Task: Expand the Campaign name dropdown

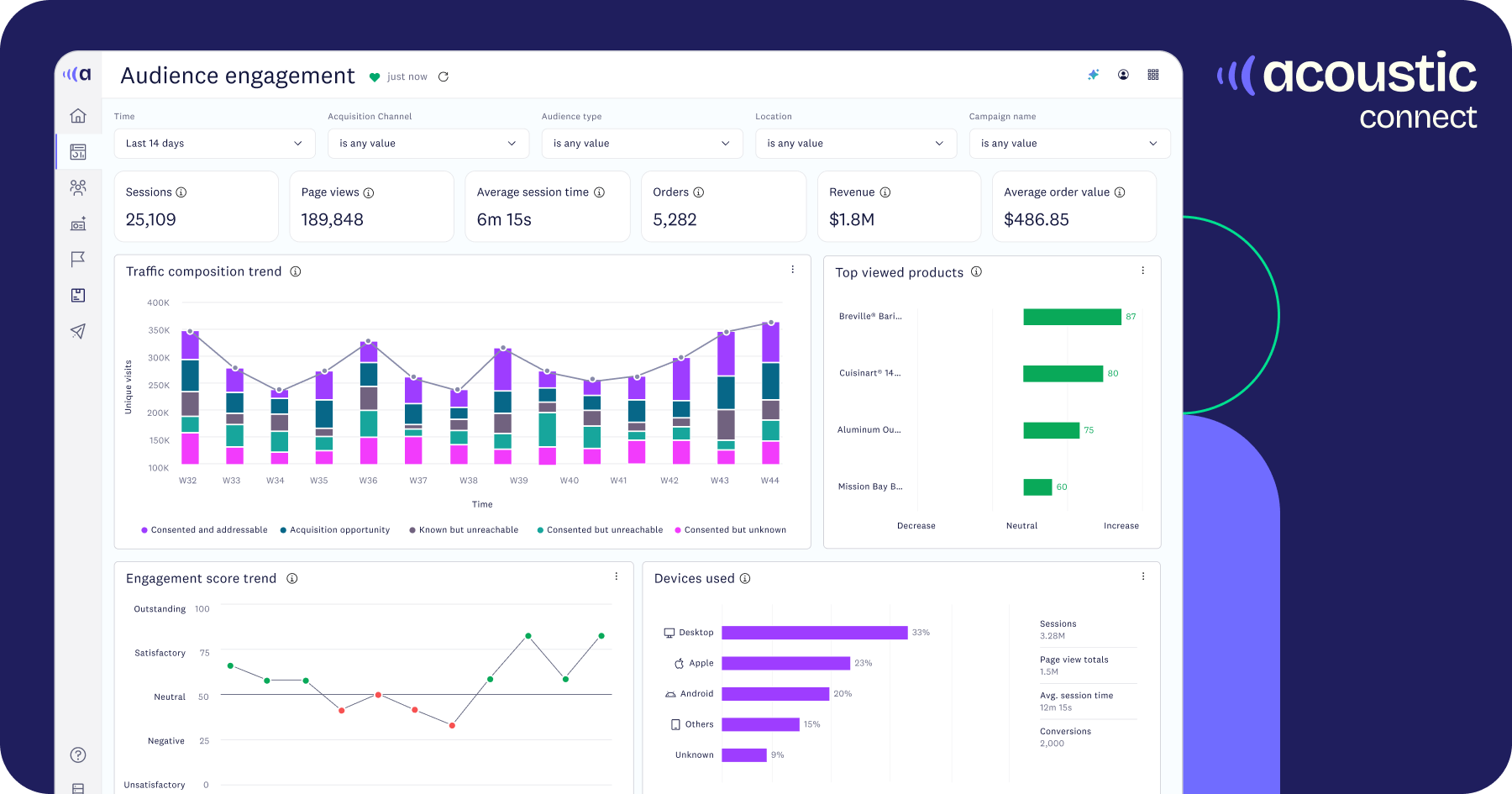Action: pos(1069,144)
